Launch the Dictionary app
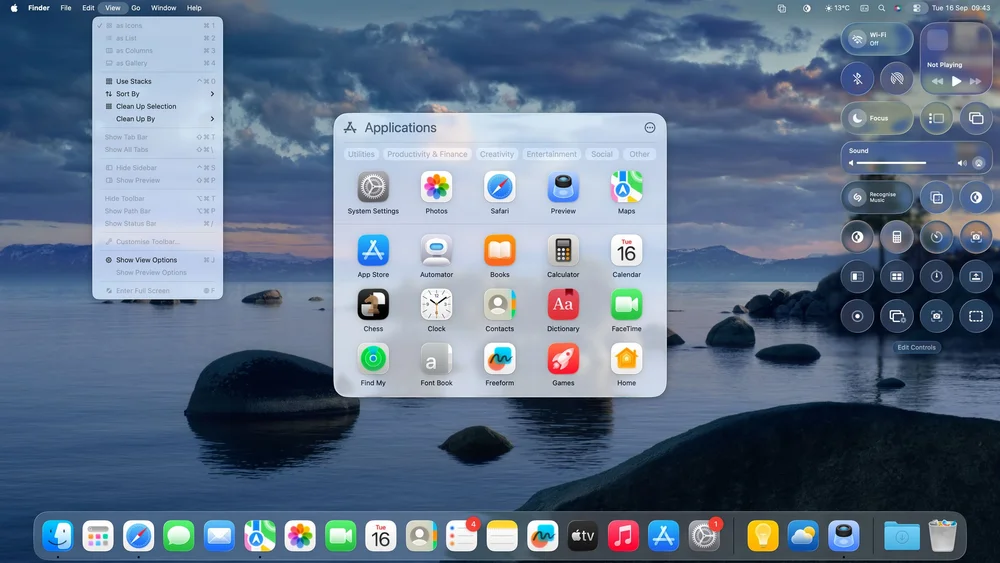The height and width of the screenshot is (563, 1000). (563, 305)
